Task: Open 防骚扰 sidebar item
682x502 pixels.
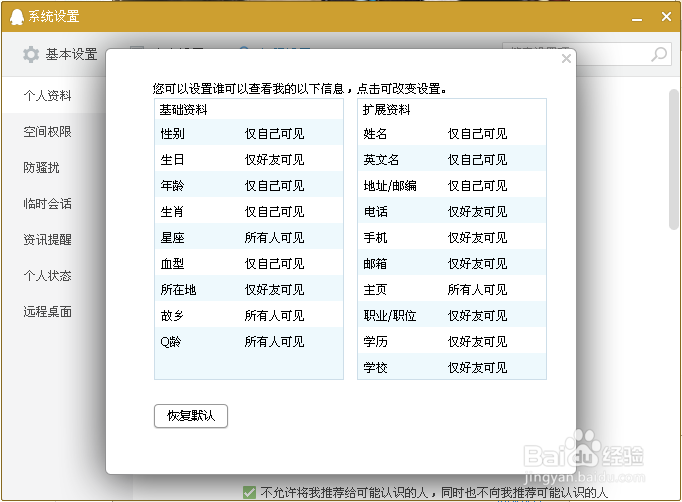Action: click(41, 167)
